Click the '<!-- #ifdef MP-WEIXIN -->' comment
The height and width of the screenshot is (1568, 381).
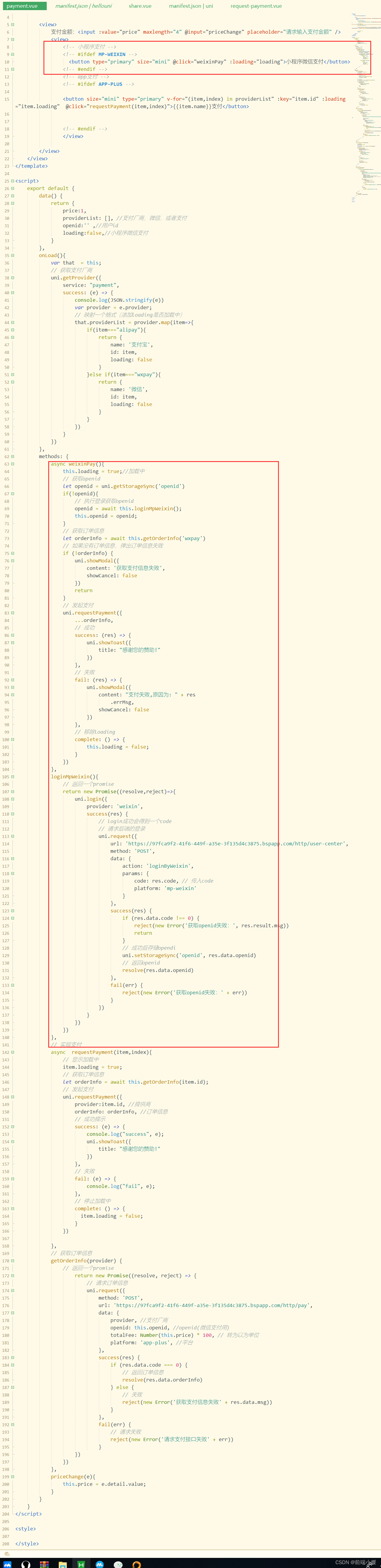coord(100,54)
